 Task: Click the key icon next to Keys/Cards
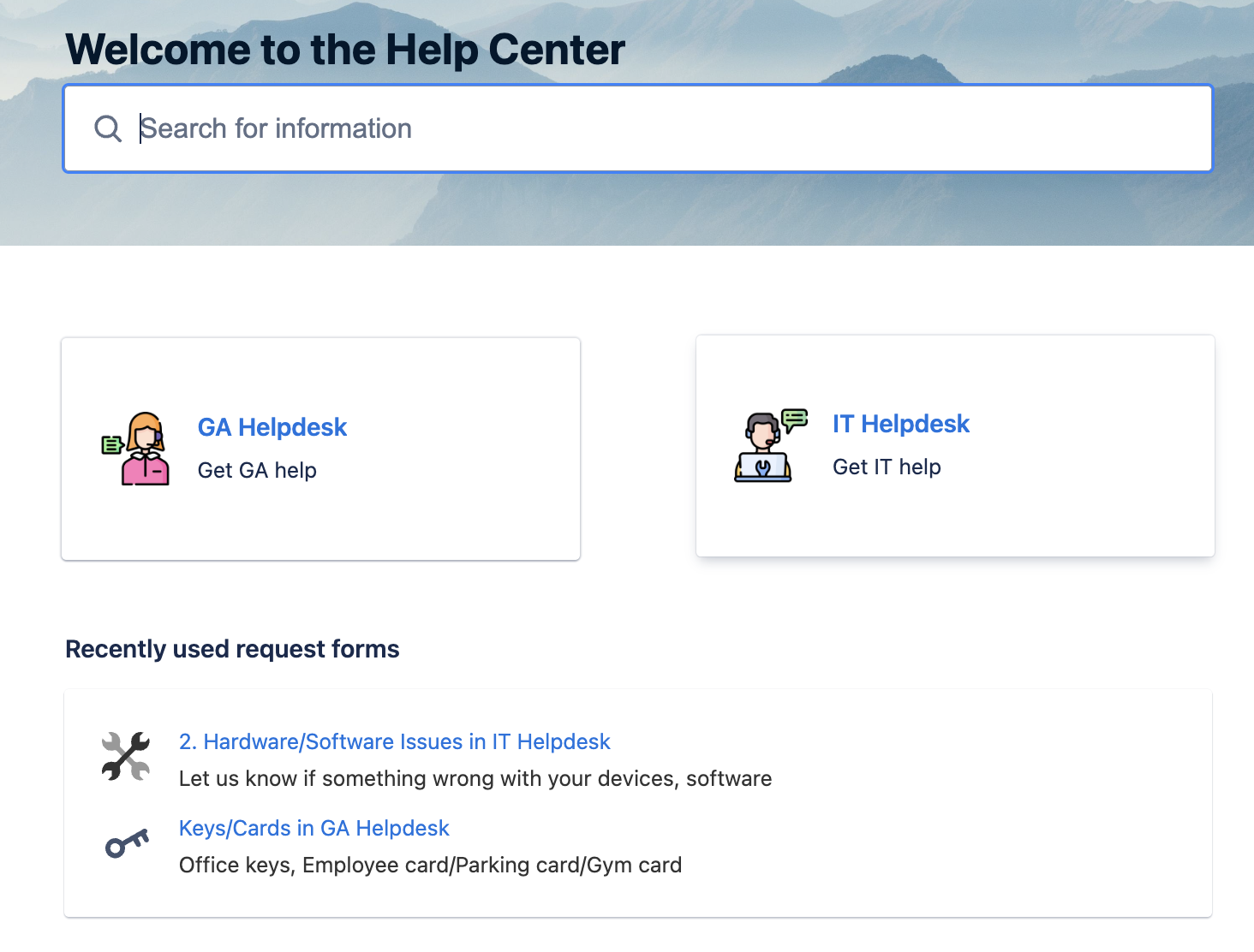(x=125, y=844)
